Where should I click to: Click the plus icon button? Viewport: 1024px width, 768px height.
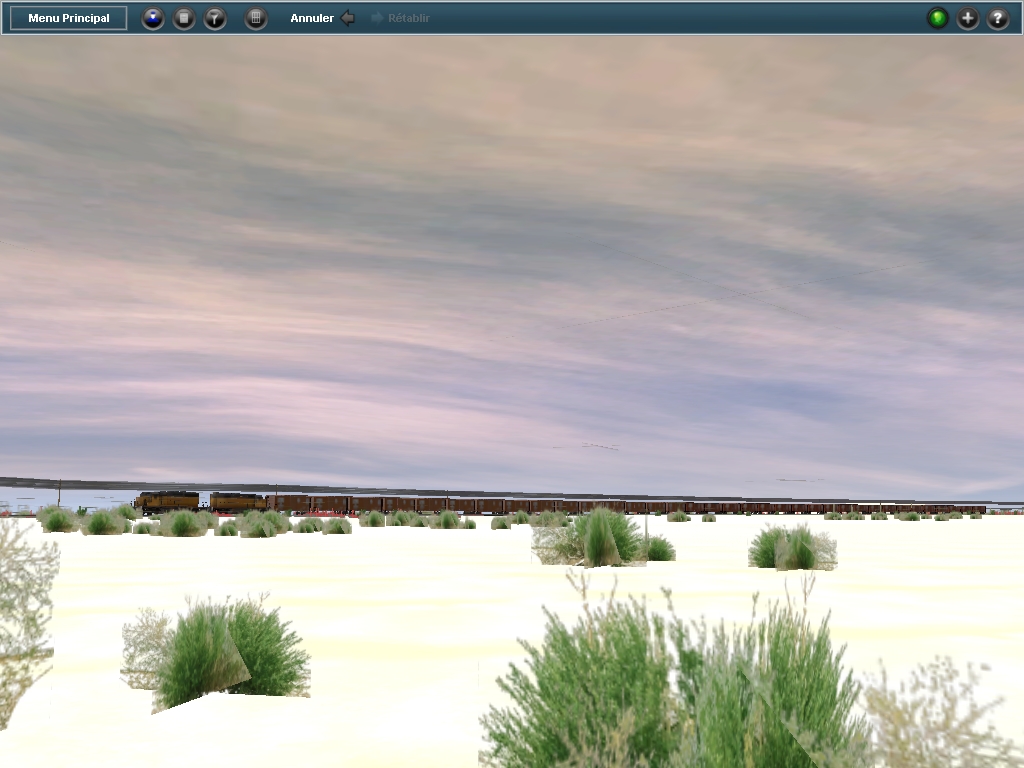(x=968, y=18)
